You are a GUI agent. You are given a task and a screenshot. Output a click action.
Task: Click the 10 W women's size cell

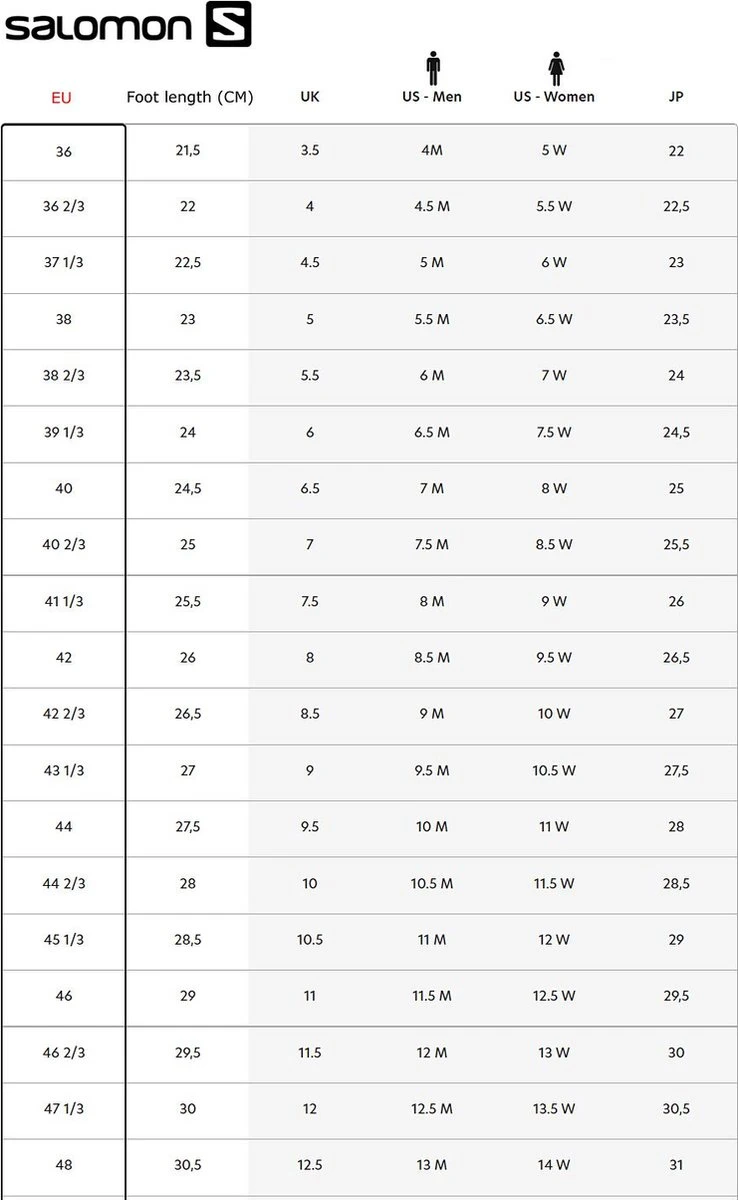coord(554,714)
